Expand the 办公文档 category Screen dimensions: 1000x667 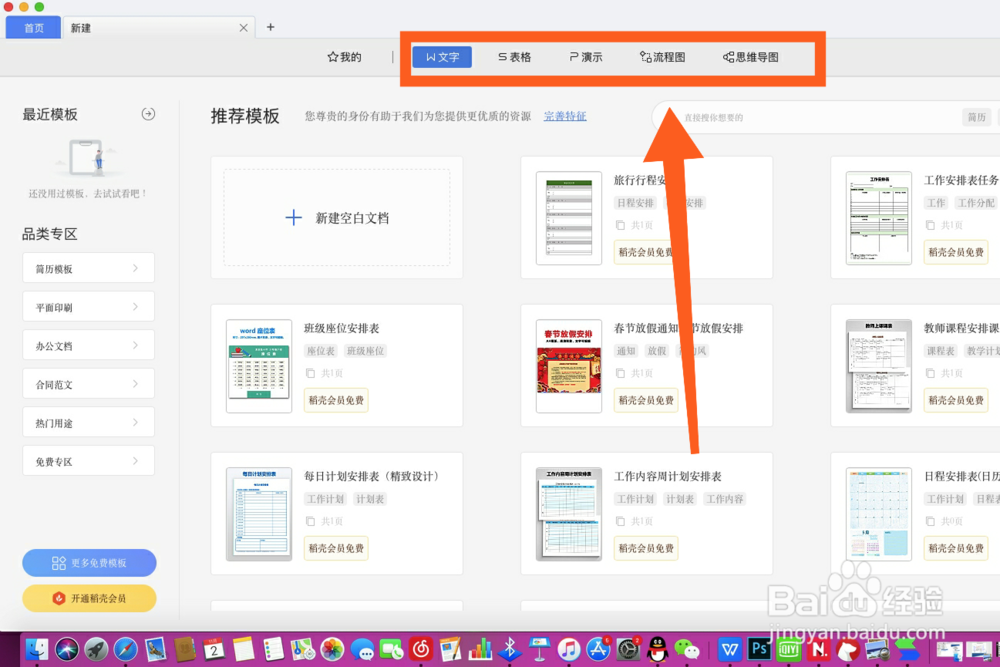click(x=89, y=346)
